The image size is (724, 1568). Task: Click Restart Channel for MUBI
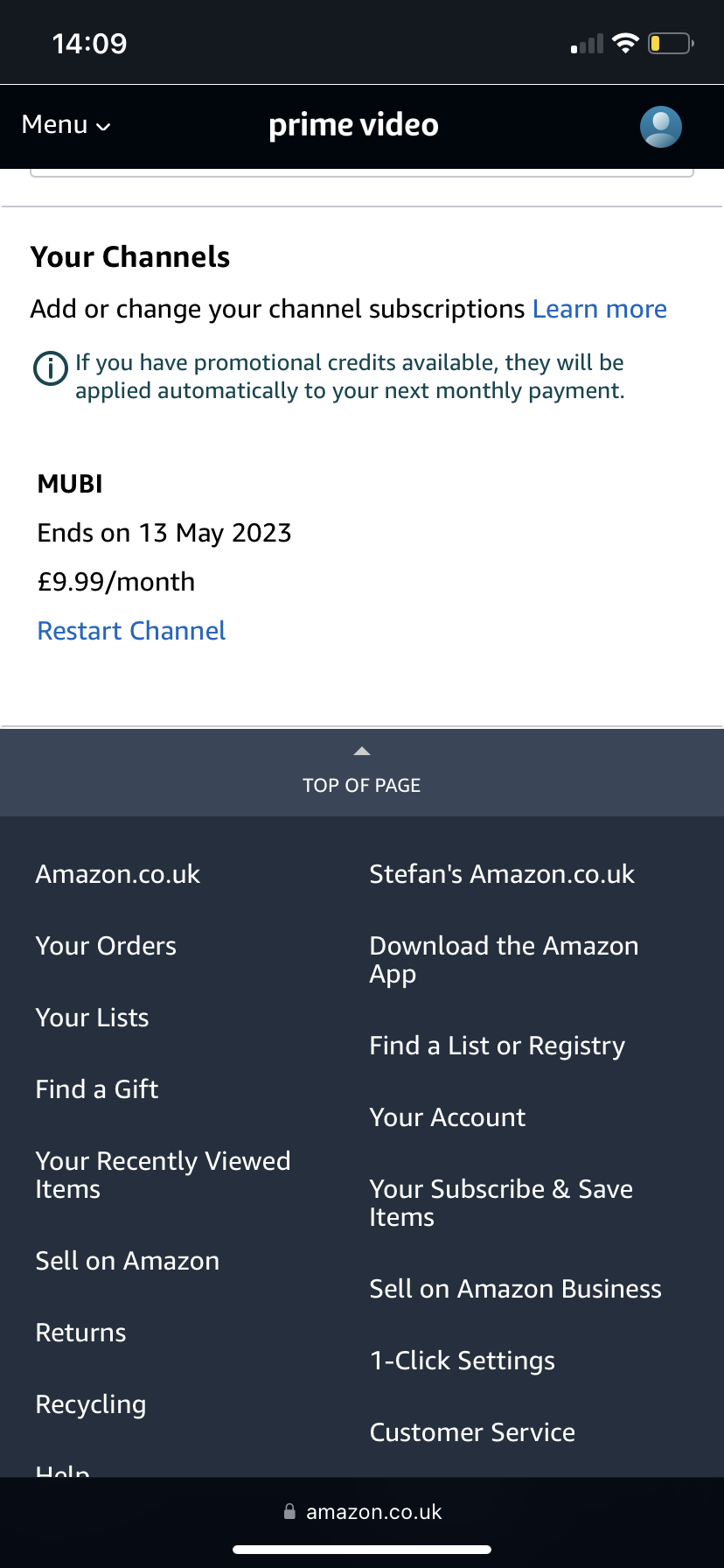click(131, 631)
